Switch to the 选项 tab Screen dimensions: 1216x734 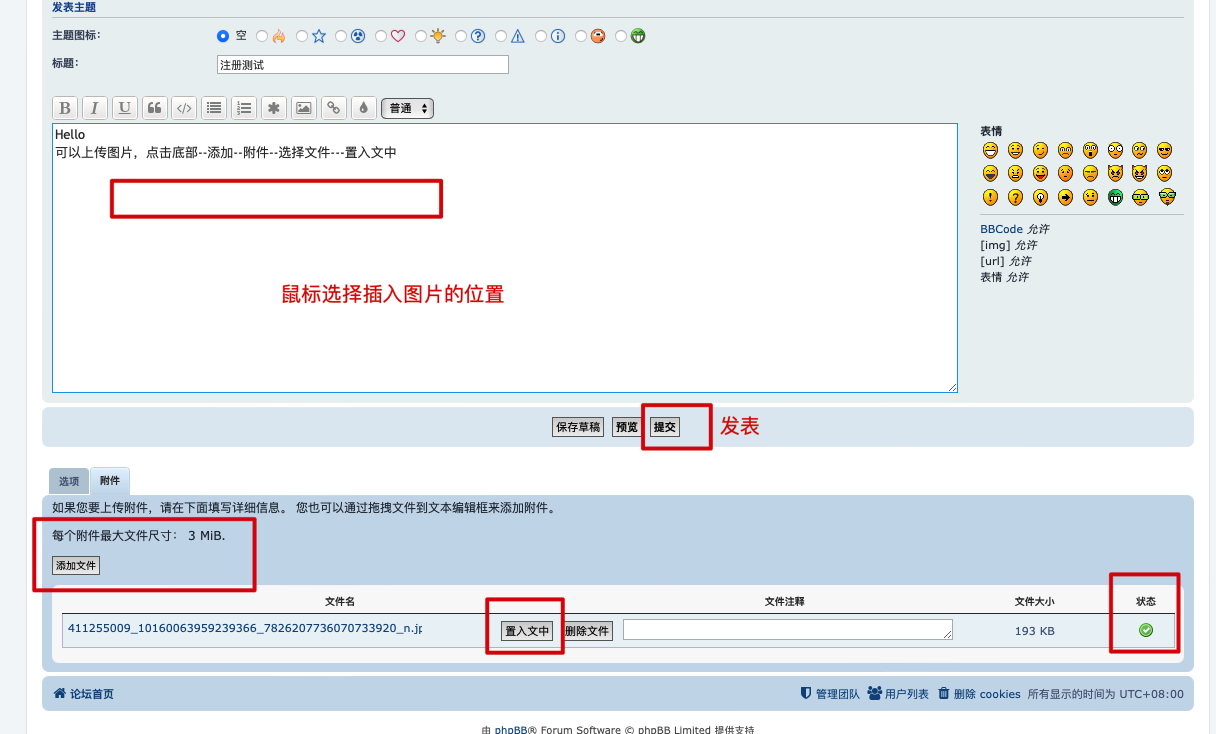(x=68, y=481)
